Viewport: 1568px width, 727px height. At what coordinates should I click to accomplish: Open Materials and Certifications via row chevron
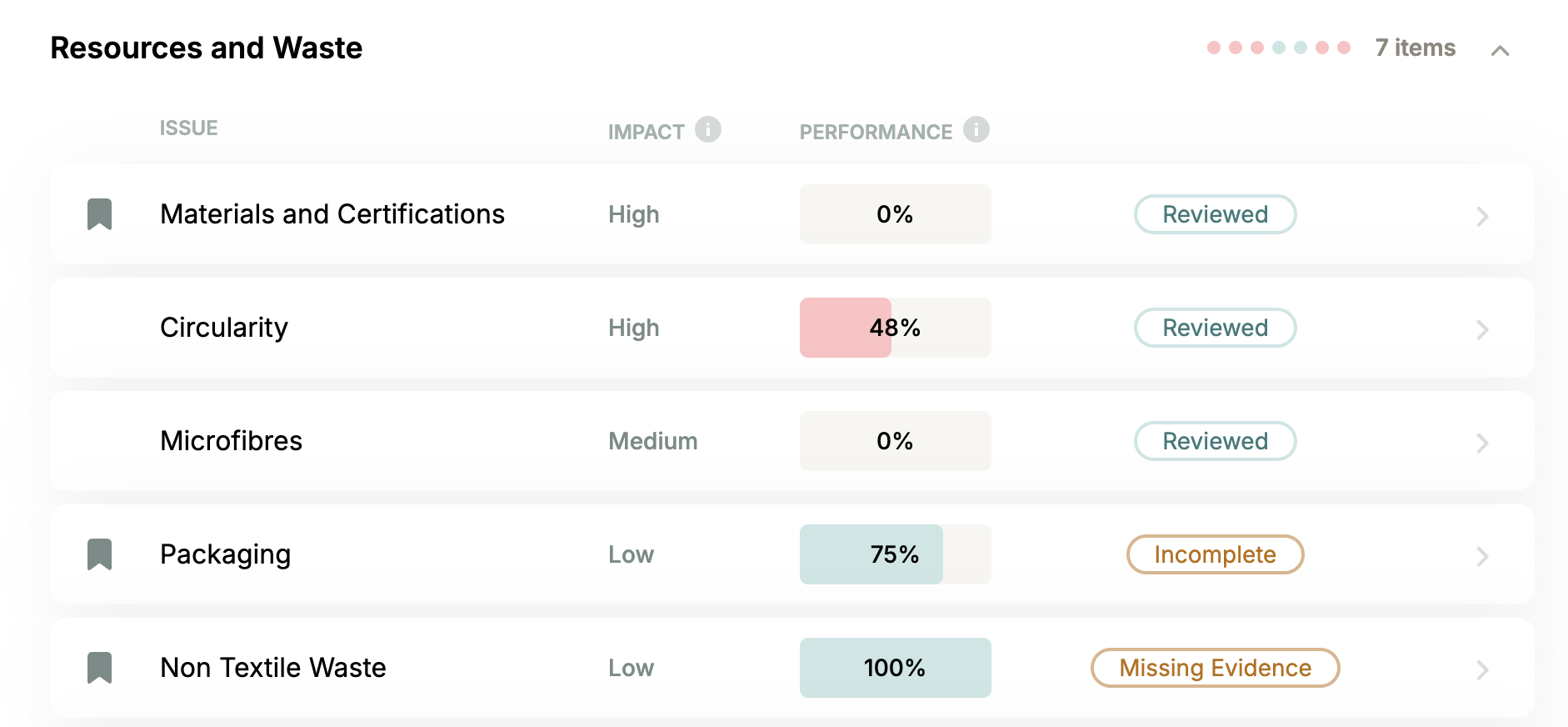click(1482, 217)
